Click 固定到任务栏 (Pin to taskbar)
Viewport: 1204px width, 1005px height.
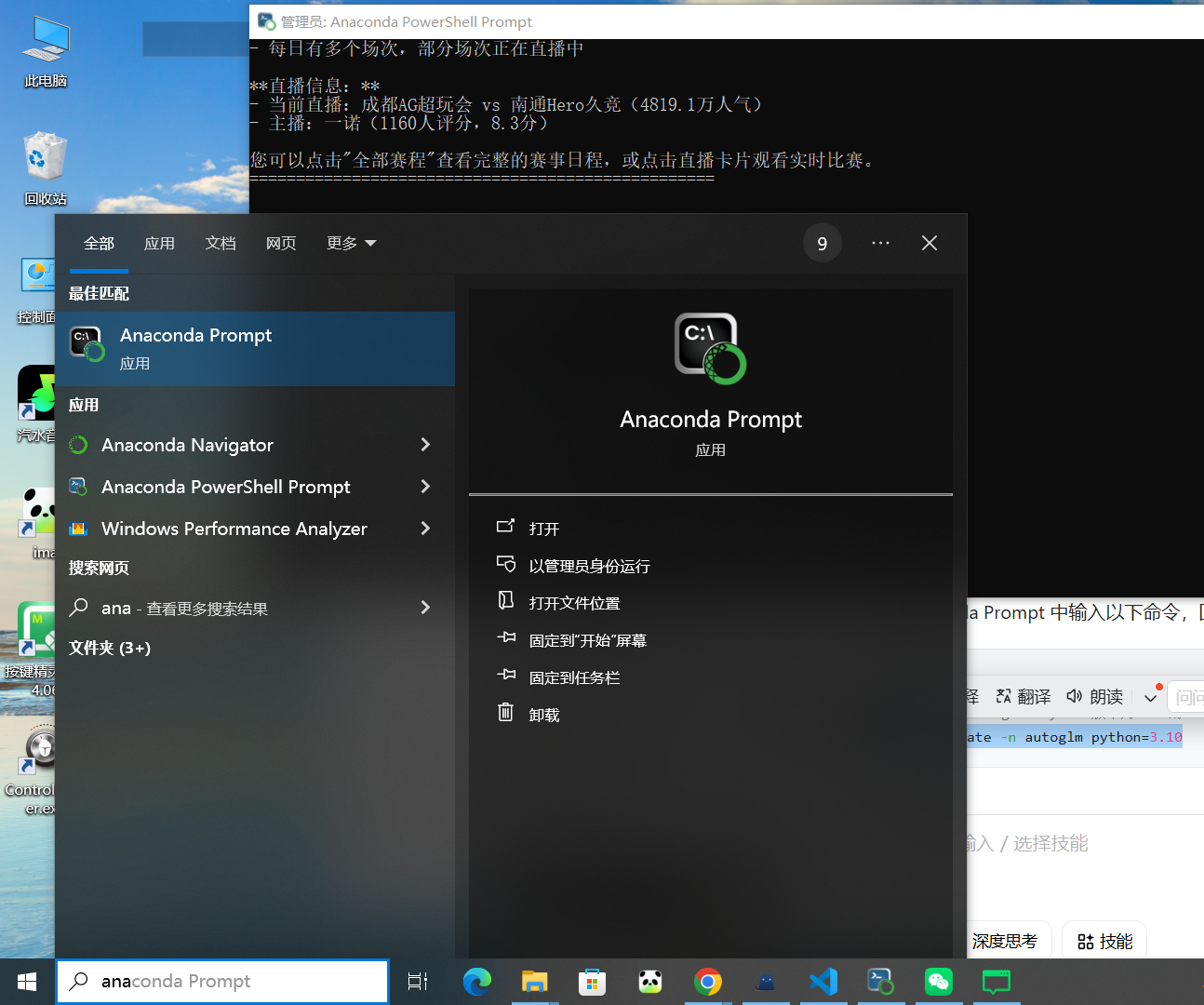(574, 677)
